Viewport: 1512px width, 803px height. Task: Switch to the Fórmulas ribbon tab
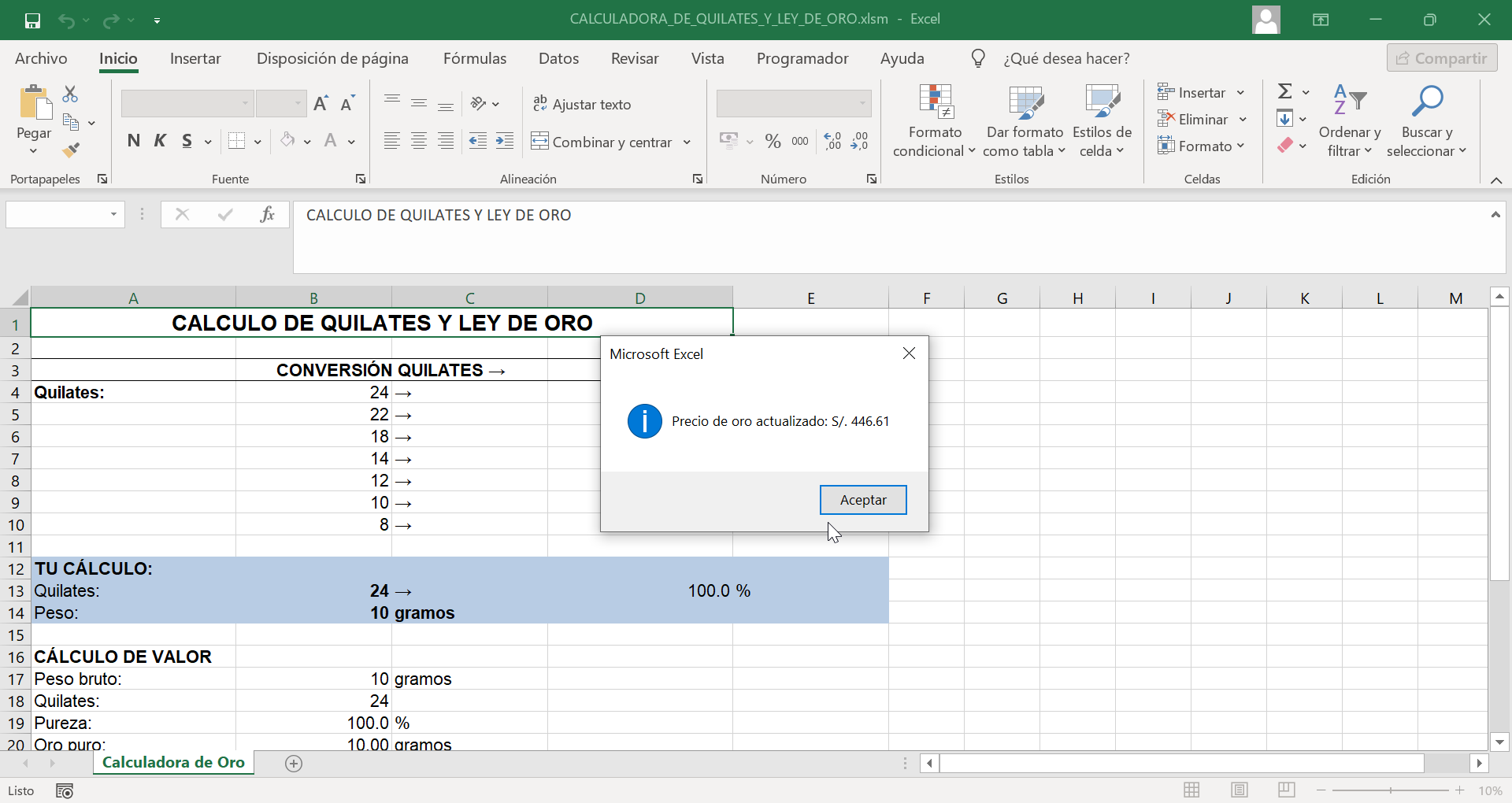[475, 57]
